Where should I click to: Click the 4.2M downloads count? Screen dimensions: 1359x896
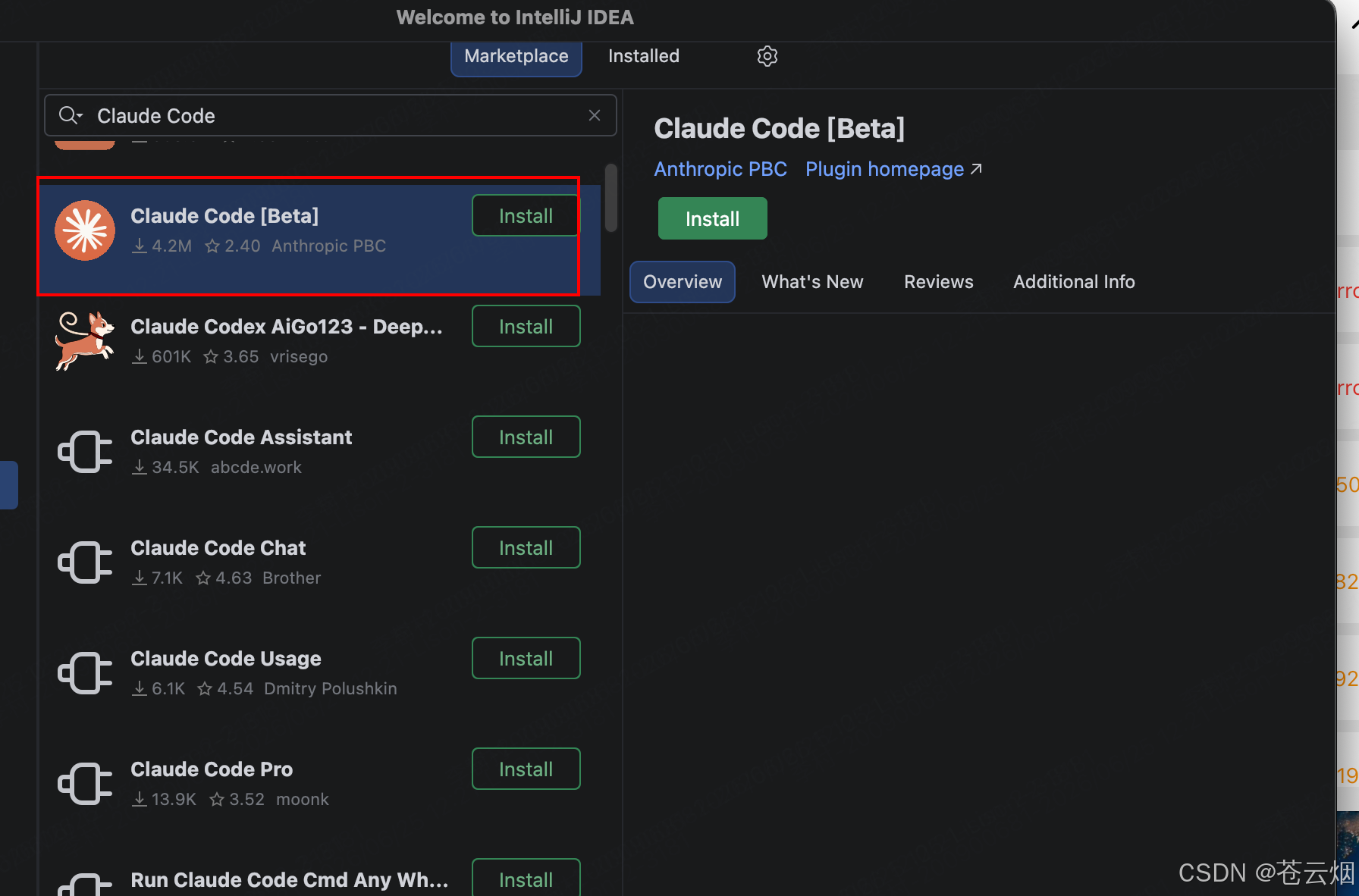tap(162, 246)
